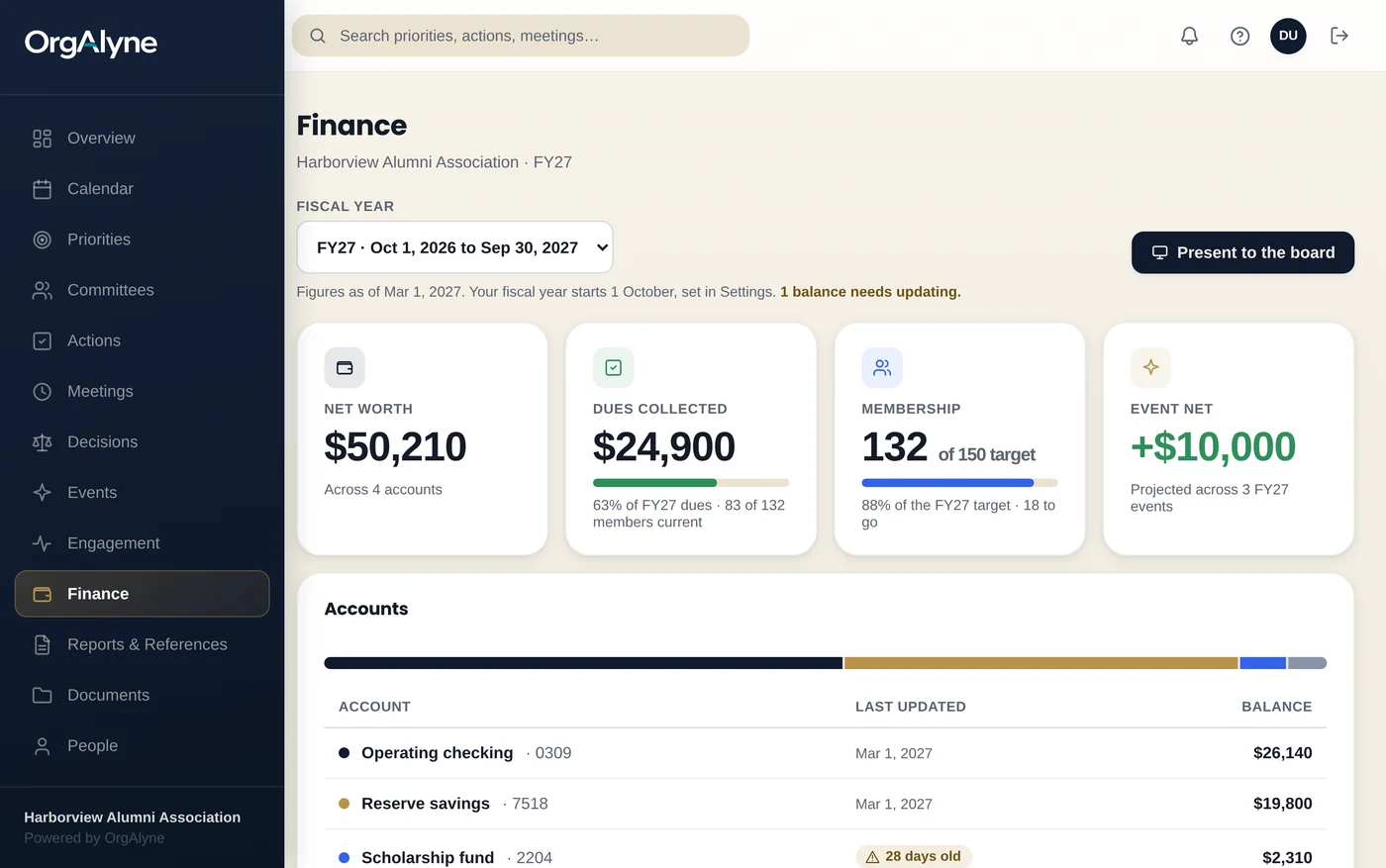This screenshot has width=1386, height=868.
Task: Click the membership target progress bar
Action: pyautogui.click(x=959, y=483)
